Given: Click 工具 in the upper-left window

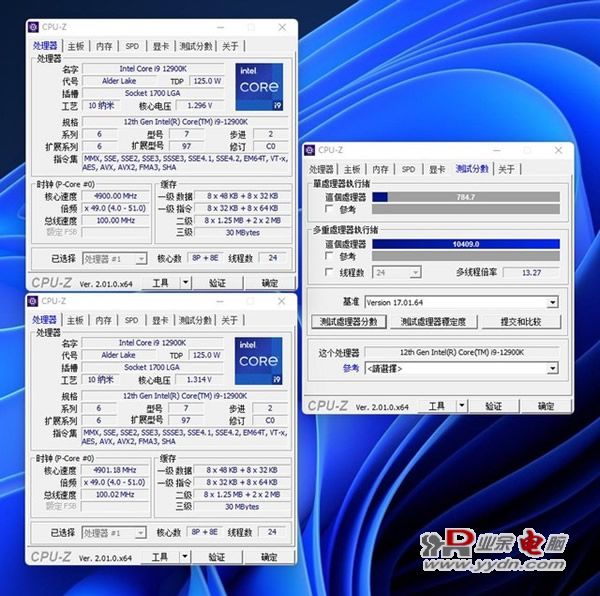Looking at the screenshot, I should point(160,283).
